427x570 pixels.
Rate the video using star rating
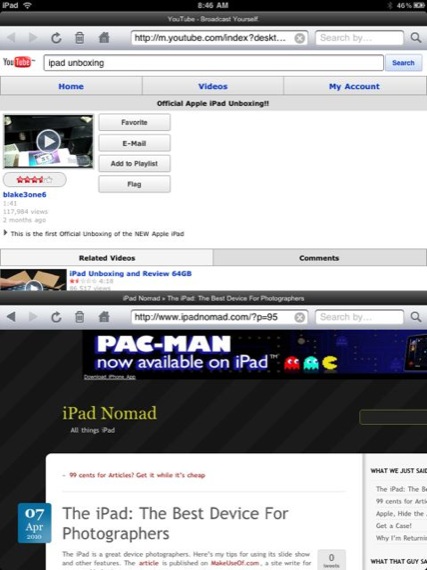coord(35,180)
